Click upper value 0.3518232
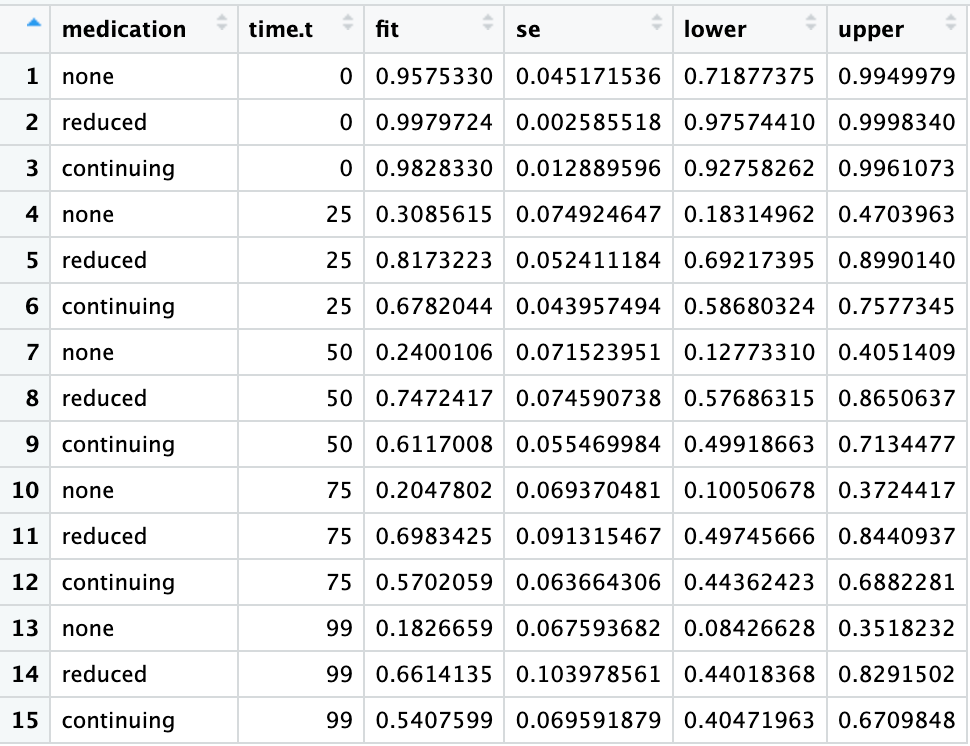Image resolution: width=970 pixels, height=746 pixels. 896,628
